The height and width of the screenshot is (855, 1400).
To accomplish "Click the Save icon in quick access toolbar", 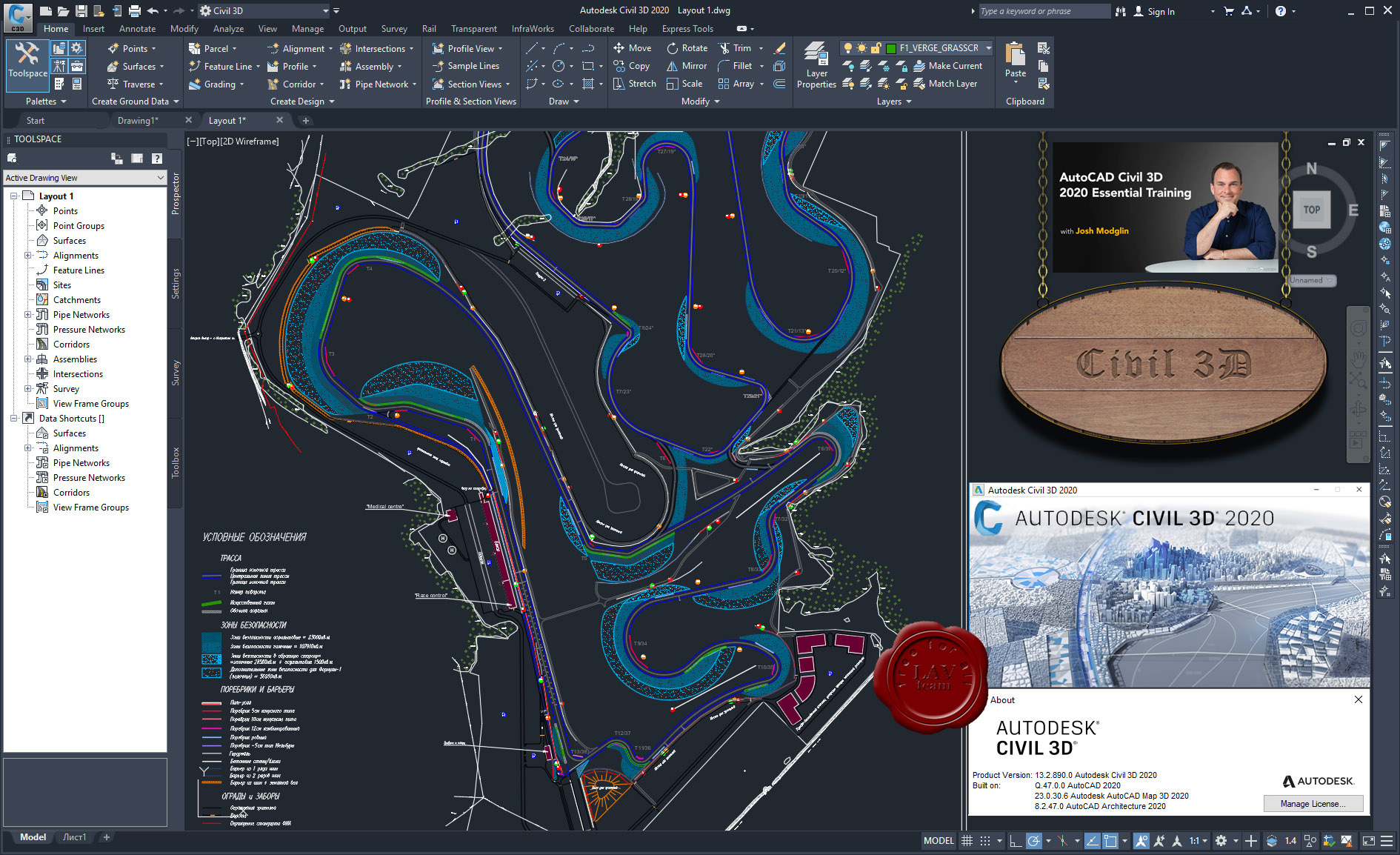I will (81, 11).
